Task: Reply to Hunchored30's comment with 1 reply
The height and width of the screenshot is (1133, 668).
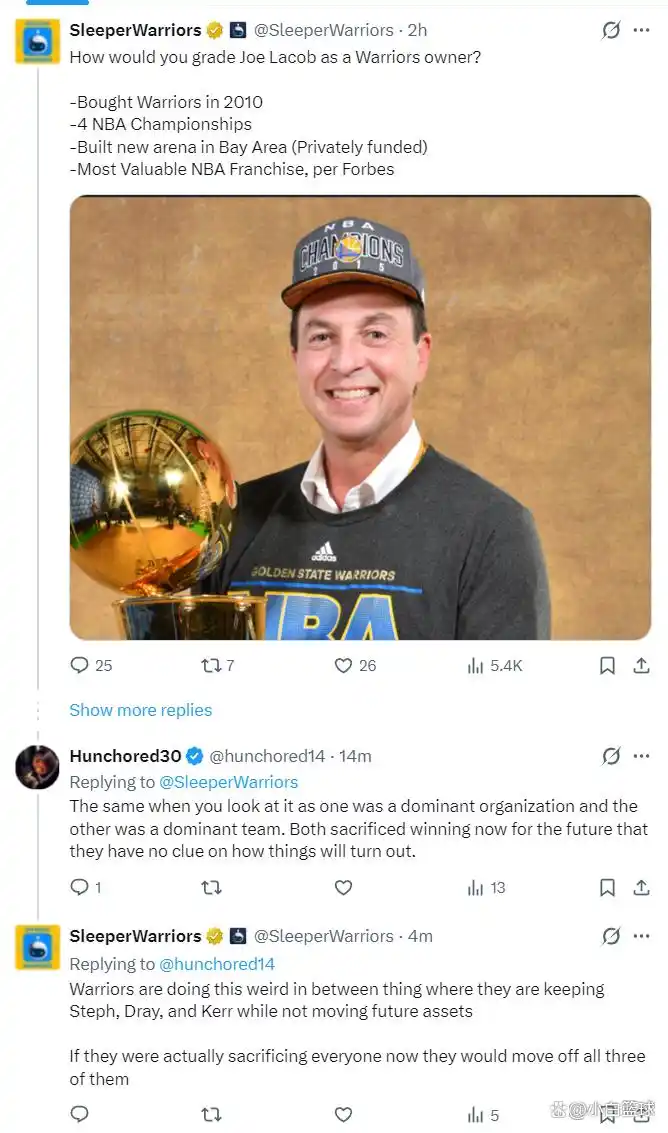Action: 79,887
